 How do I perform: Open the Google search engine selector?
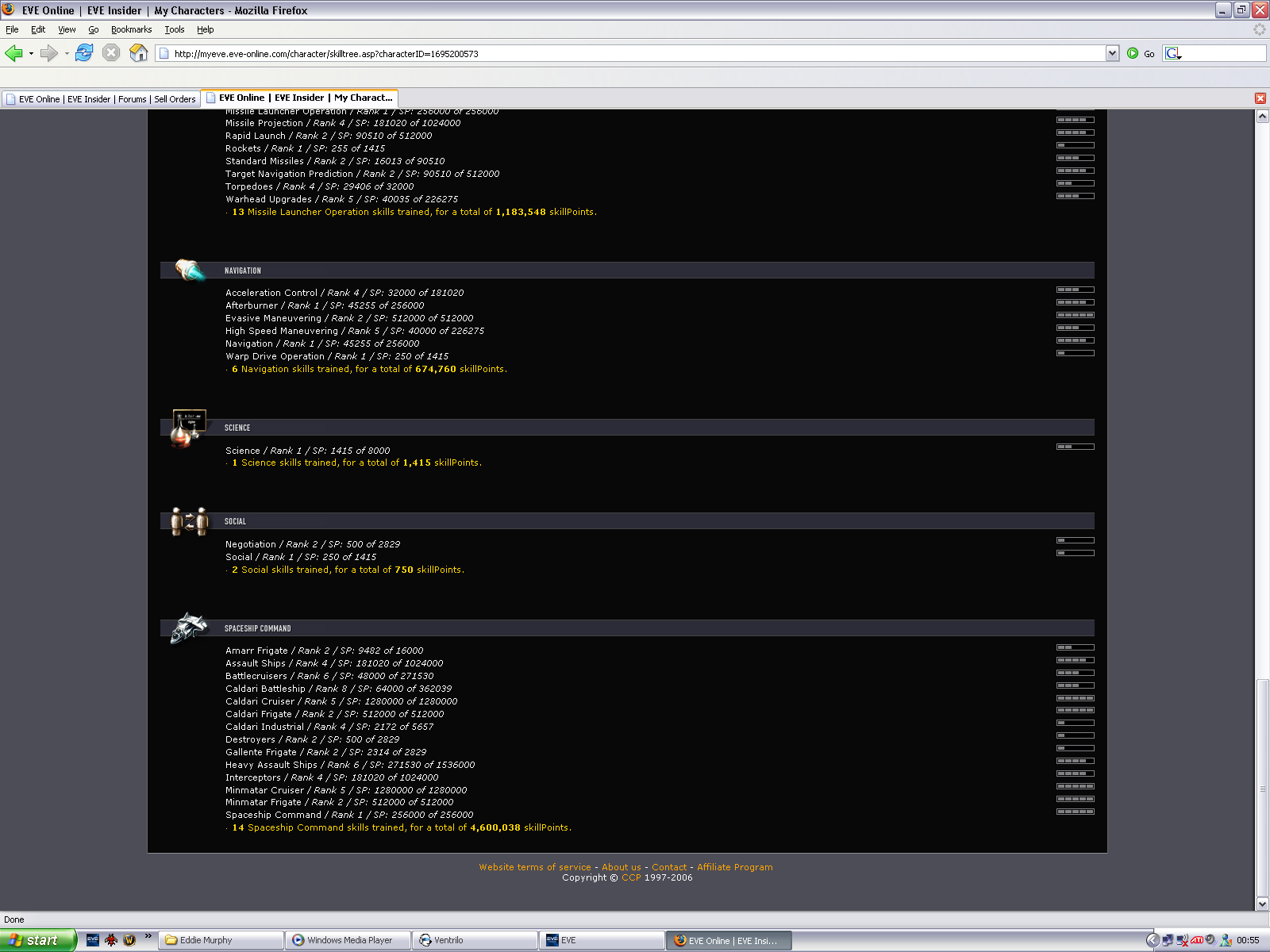tap(1173, 53)
